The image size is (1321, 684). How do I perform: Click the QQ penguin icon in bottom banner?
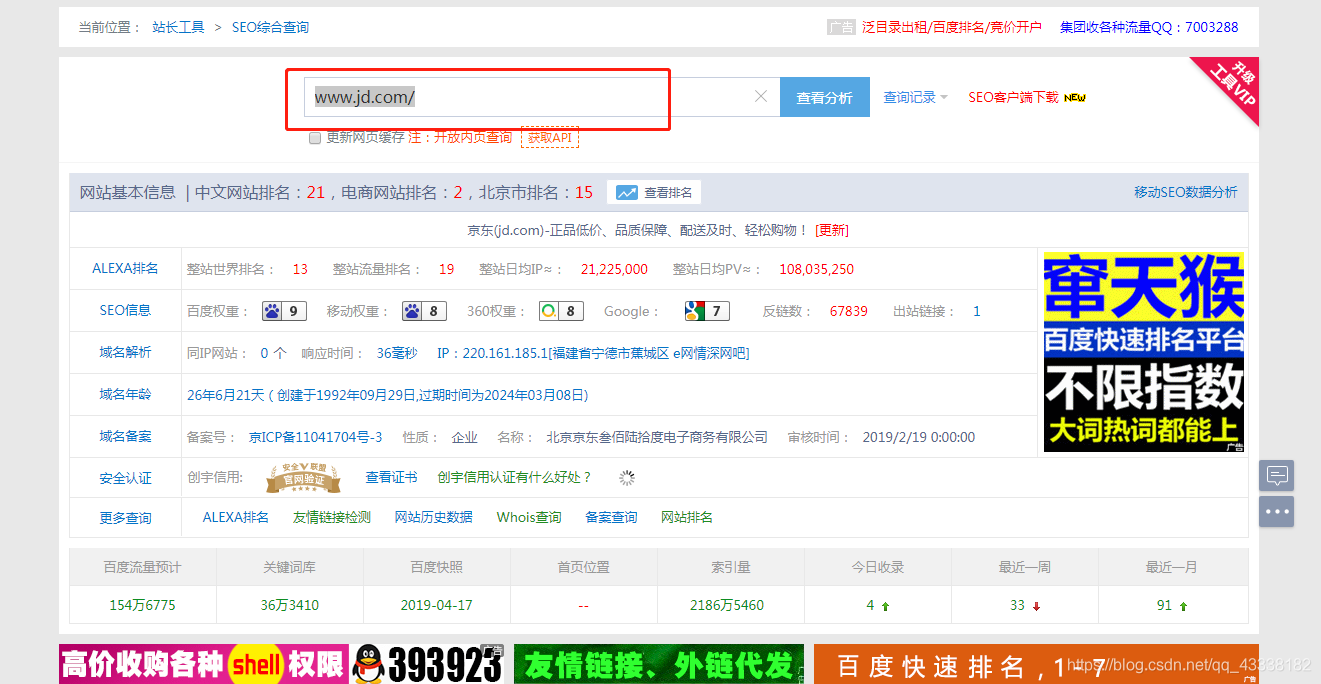tap(367, 664)
